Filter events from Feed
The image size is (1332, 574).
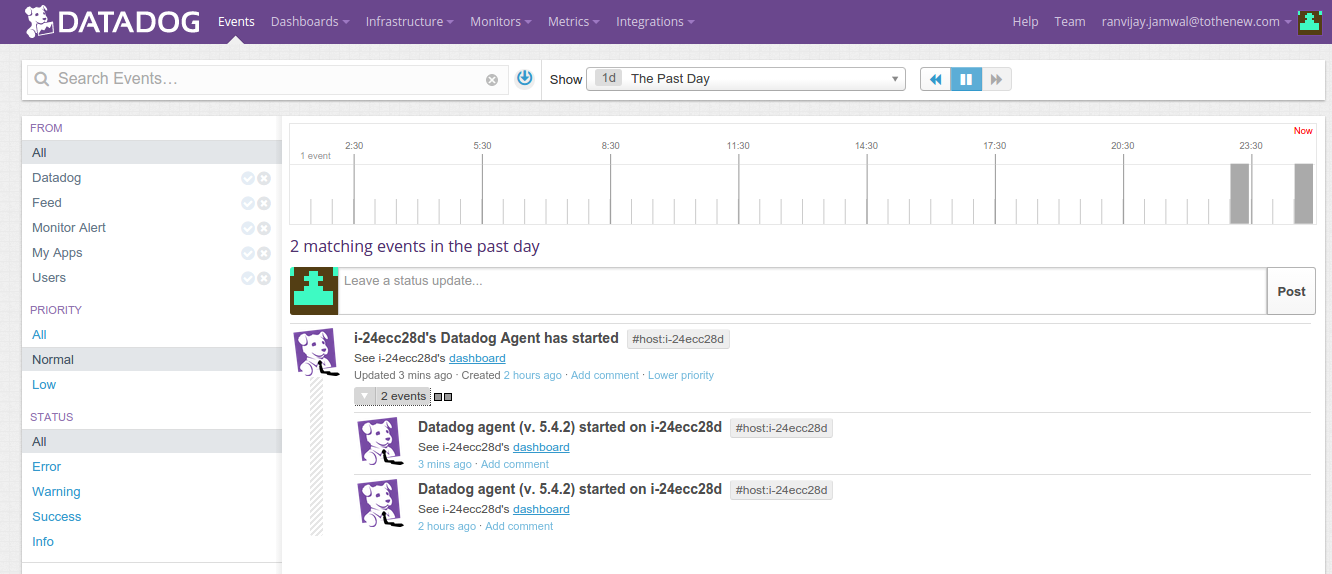(x=47, y=203)
